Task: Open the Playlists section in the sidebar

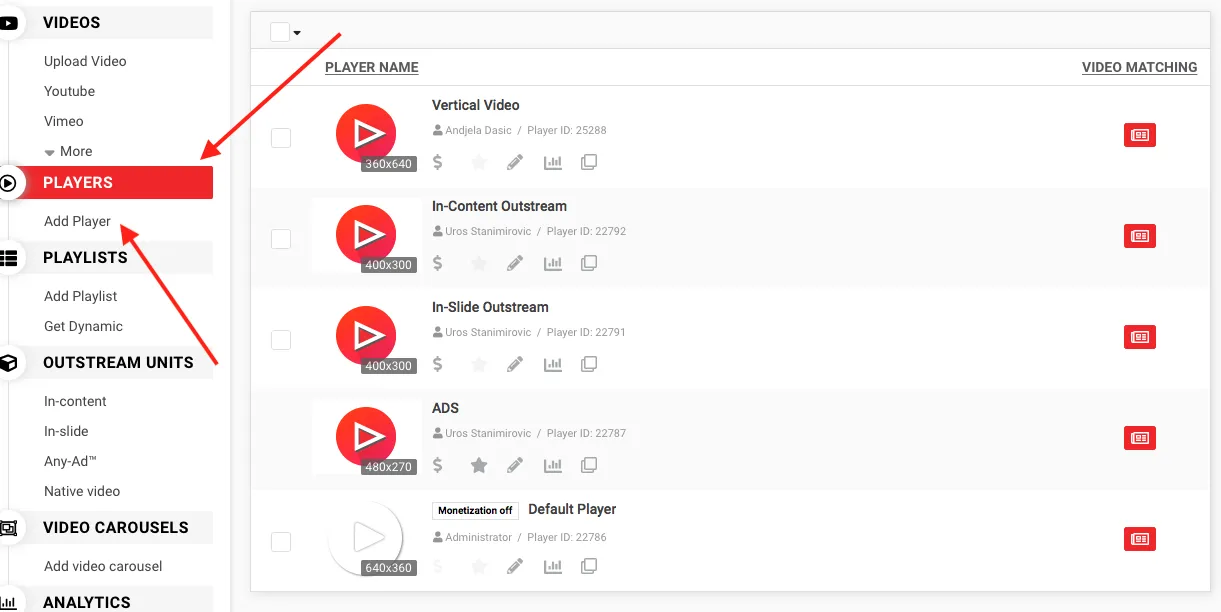Action: 85,258
